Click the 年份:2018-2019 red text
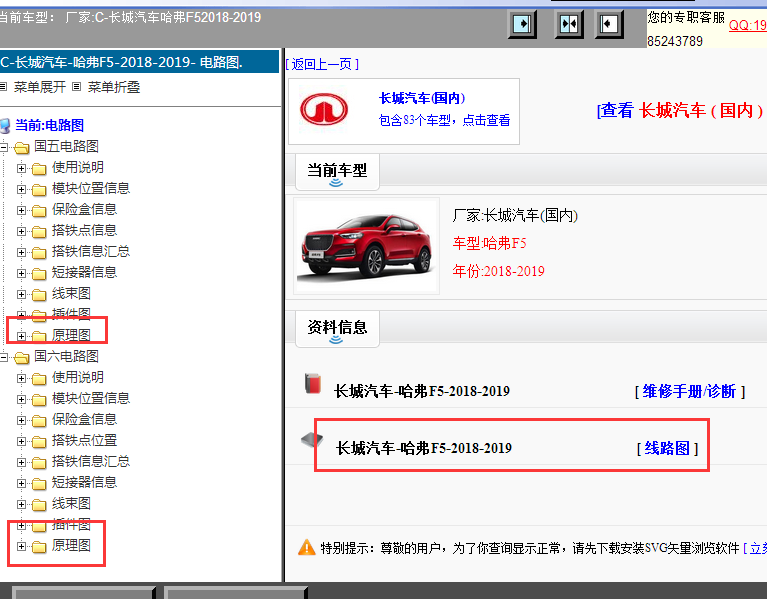 coord(498,271)
